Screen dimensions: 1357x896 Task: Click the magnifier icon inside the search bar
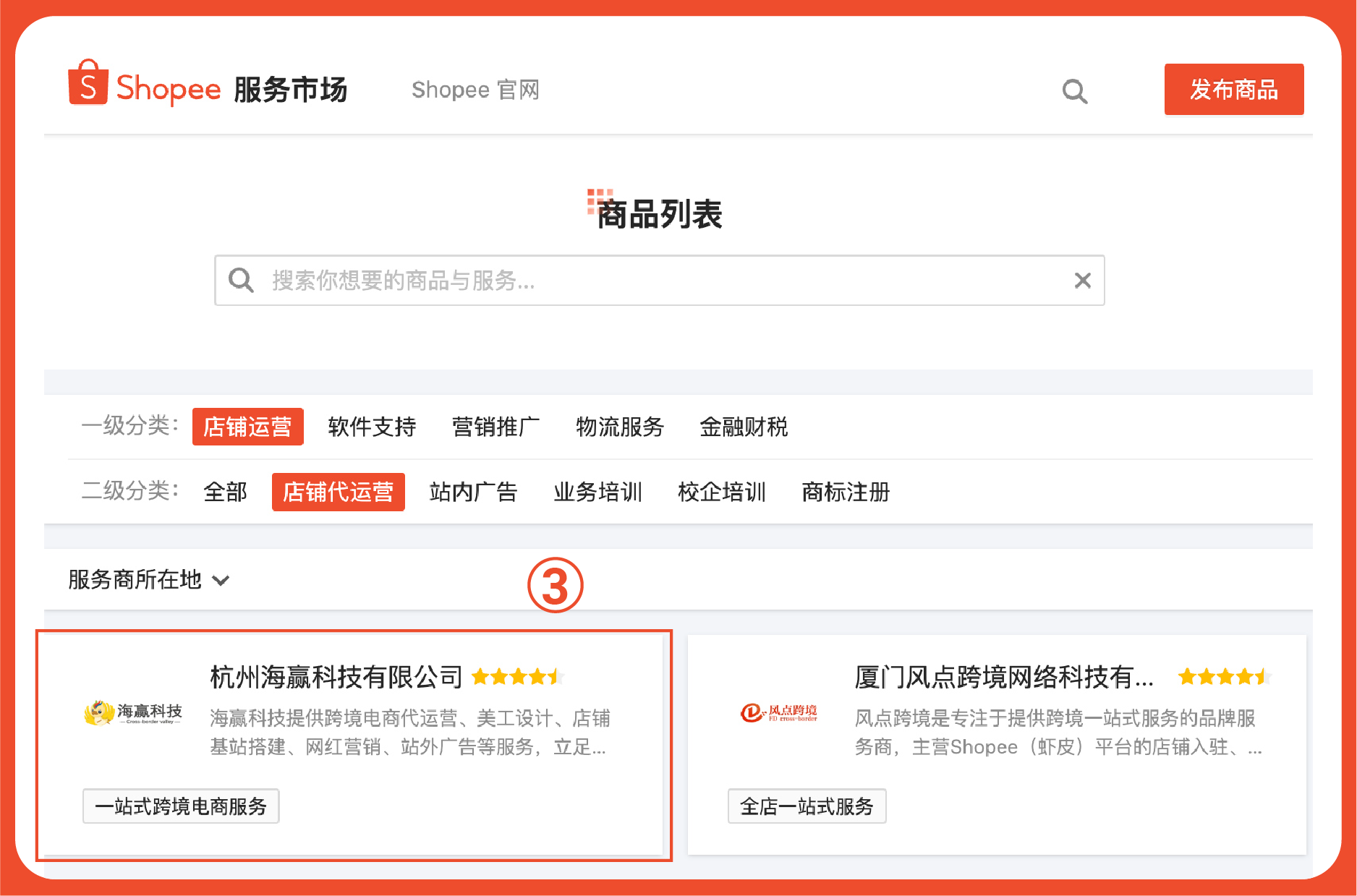tap(241, 280)
